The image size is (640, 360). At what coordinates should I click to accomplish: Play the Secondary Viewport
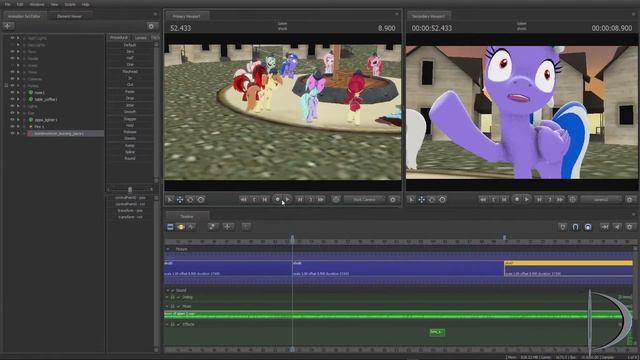click(527, 199)
